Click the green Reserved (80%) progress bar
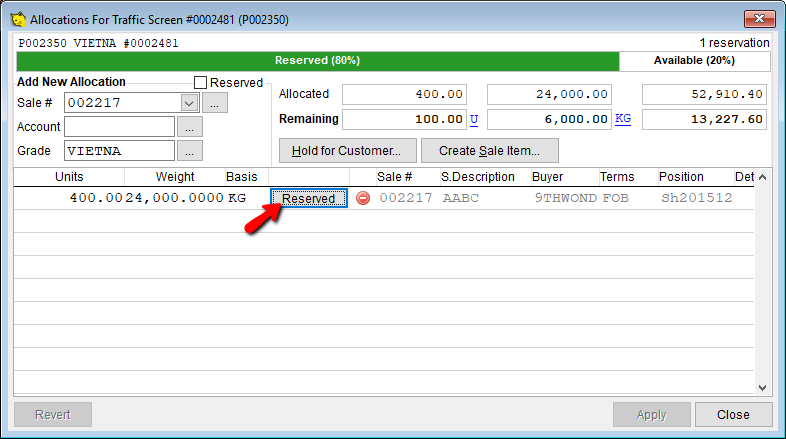The height and width of the screenshot is (439, 786). point(318,61)
